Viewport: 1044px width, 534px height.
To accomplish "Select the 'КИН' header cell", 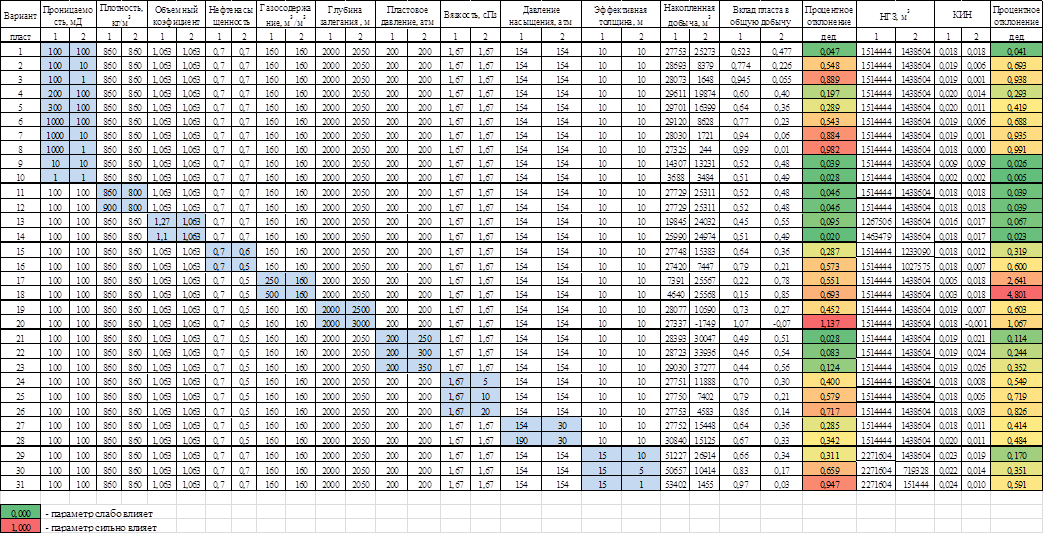I will click(x=961, y=15).
